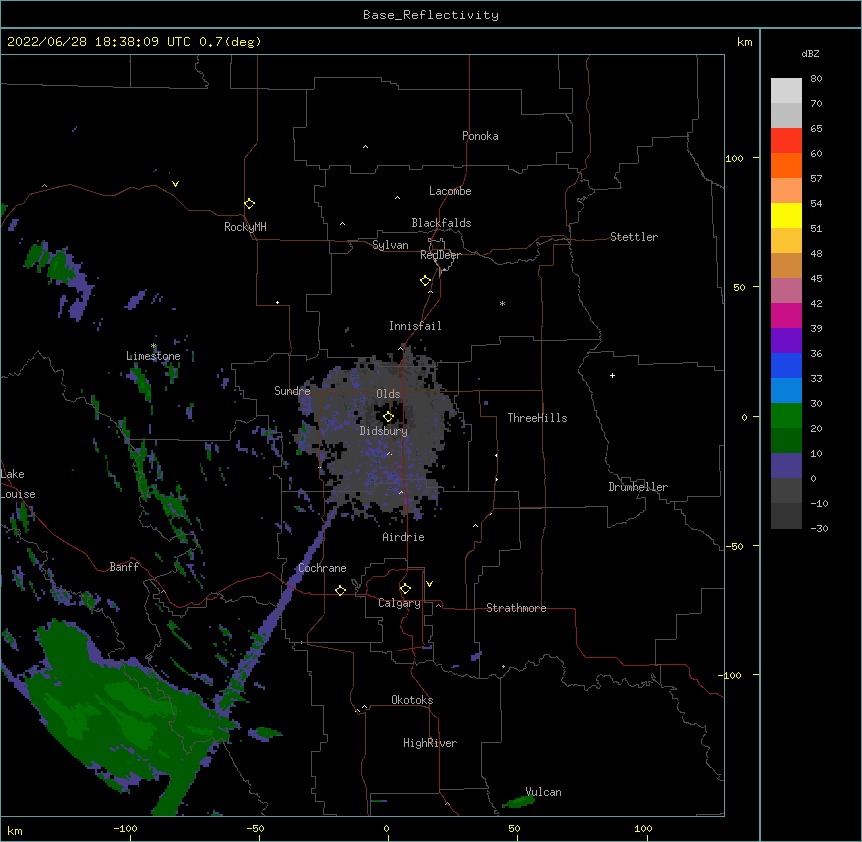Viewport: 862px width, 842px height.
Task: Pick the bright yellow 51-54 dBZ swatch
Action: (786, 215)
